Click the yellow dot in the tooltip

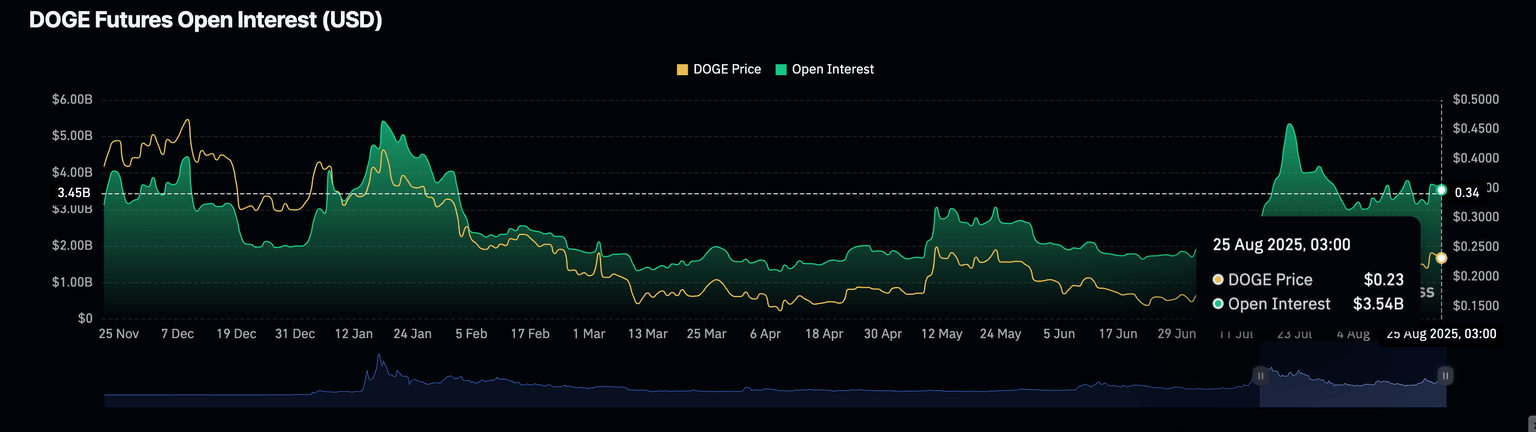tap(1218, 280)
